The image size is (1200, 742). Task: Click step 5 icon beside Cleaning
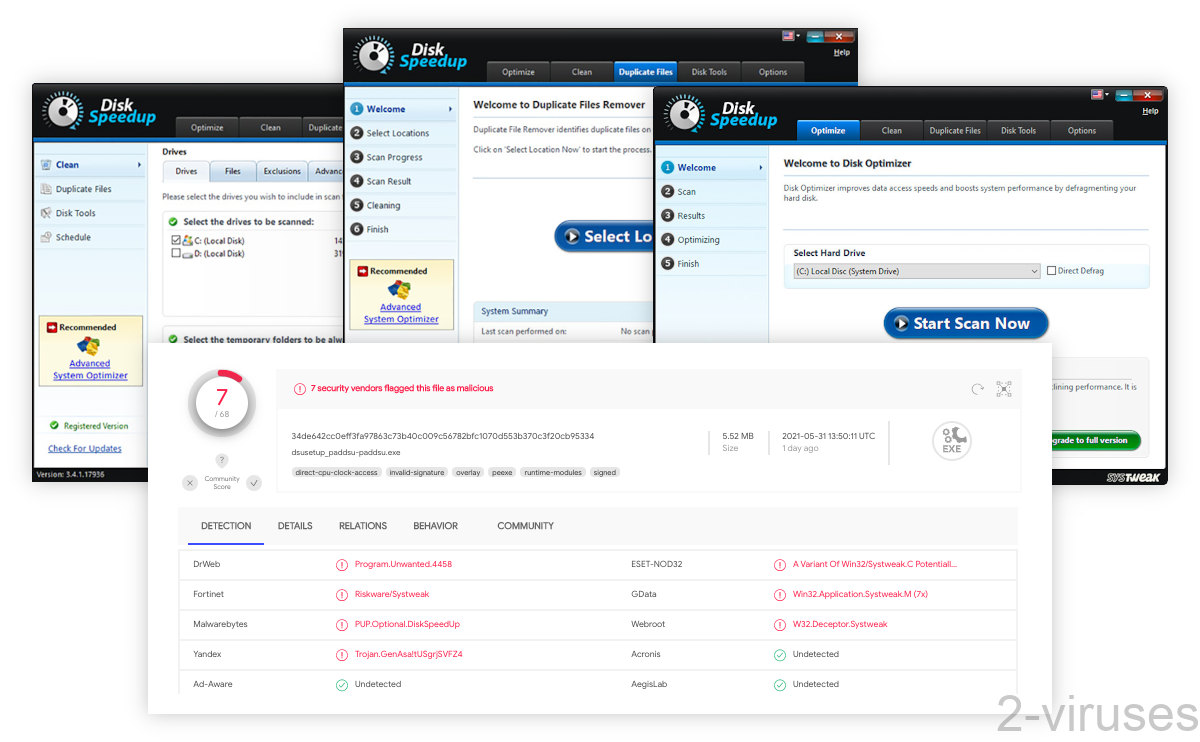point(357,205)
